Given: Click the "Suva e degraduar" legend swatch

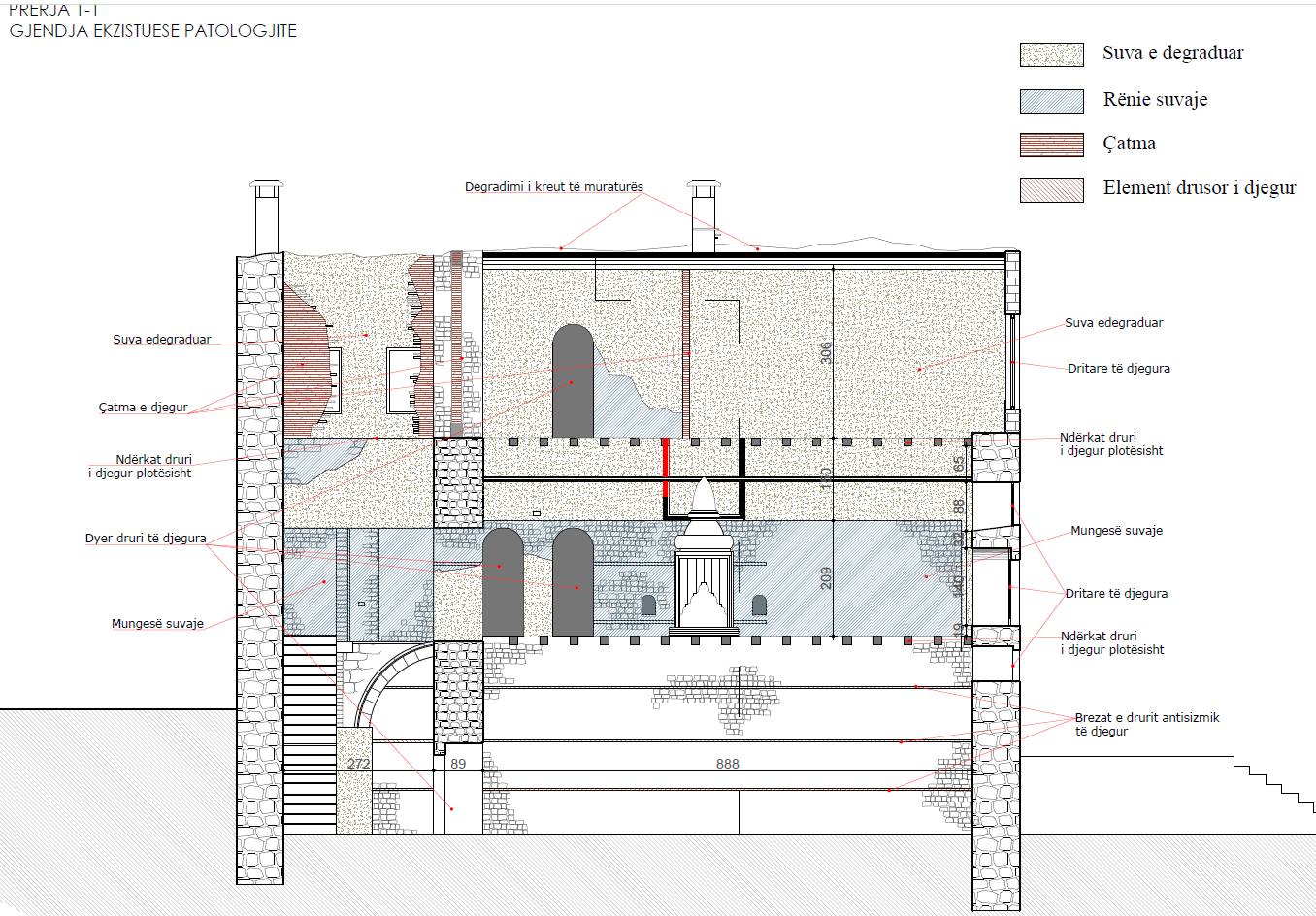Looking at the screenshot, I should tap(1051, 54).
